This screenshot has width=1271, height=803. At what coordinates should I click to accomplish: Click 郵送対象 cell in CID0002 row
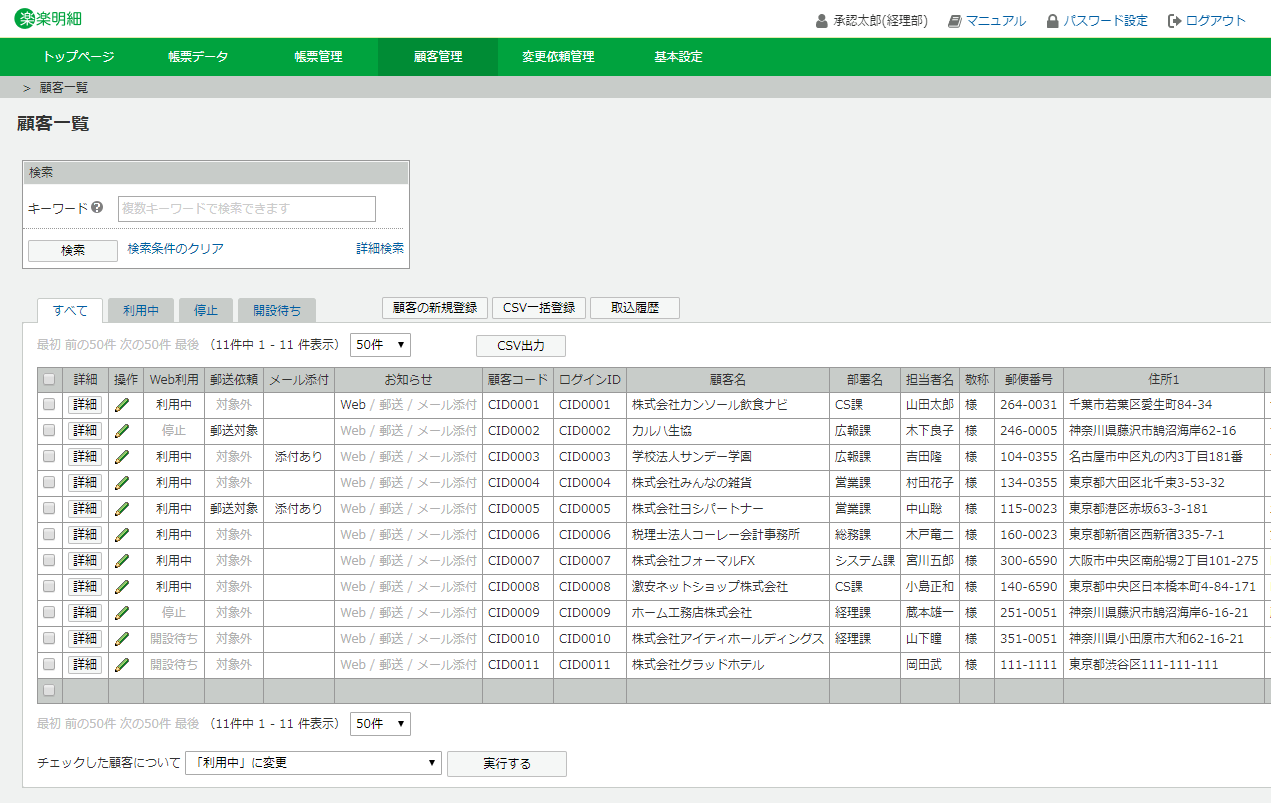[x=234, y=431]
